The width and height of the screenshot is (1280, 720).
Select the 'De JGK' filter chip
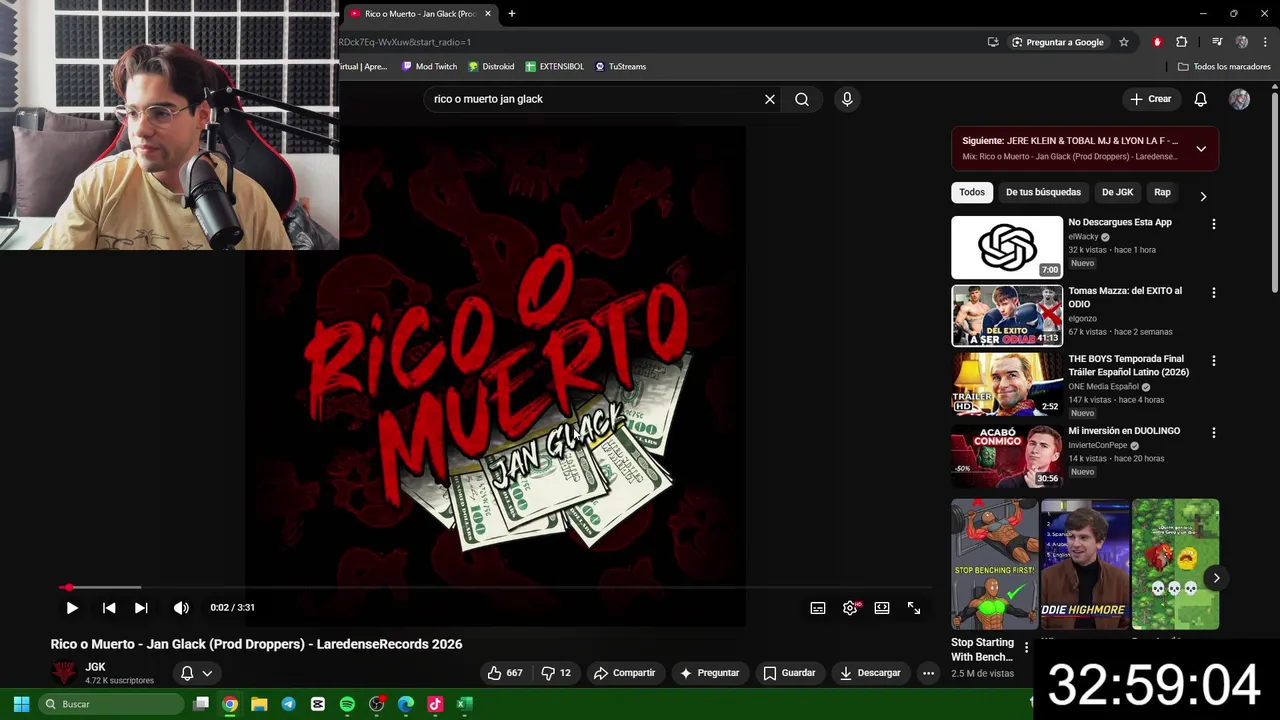click(x=1117, y=192)
